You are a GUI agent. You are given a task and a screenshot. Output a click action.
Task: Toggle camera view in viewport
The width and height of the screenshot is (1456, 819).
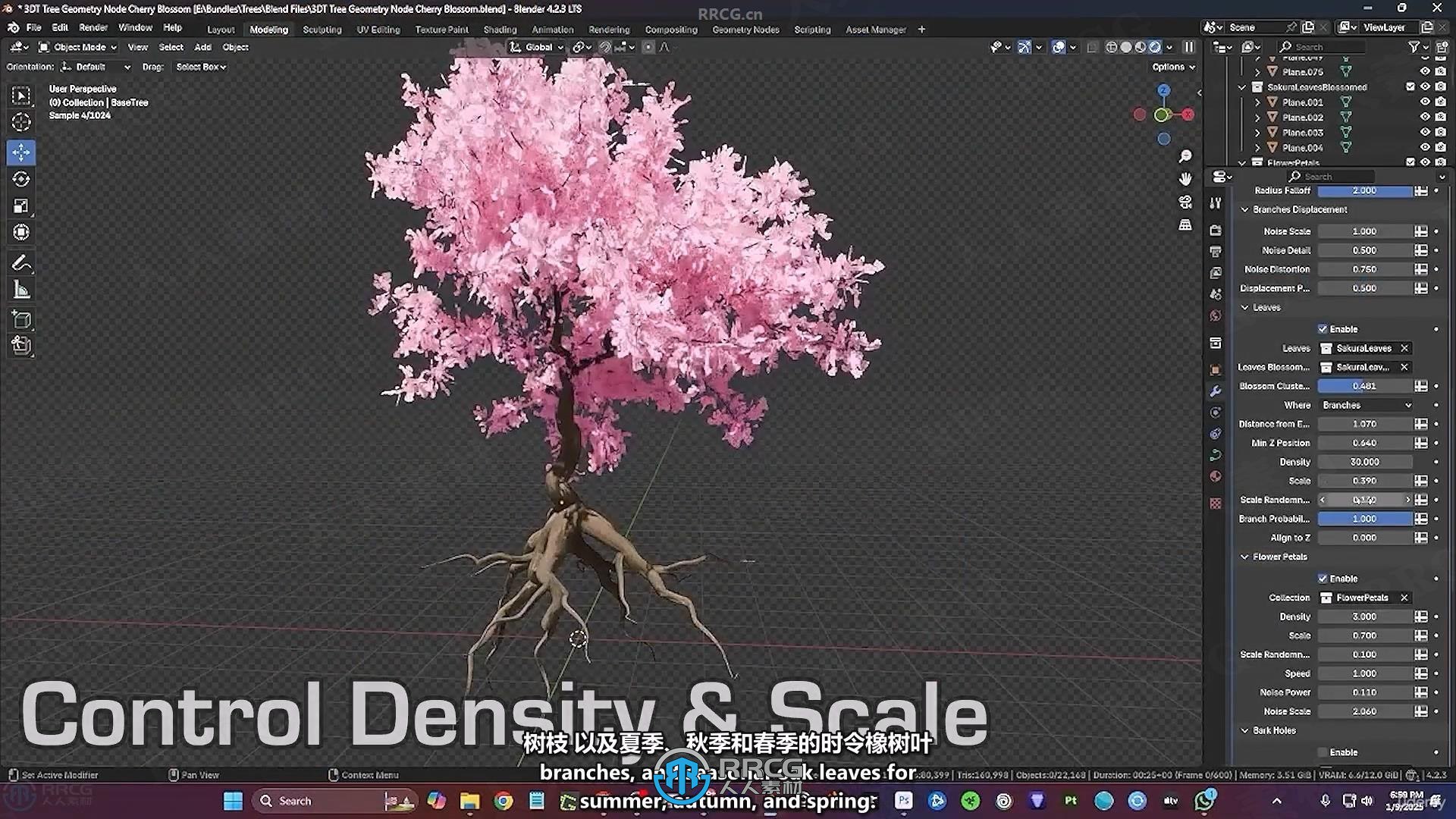coord(1185,202)
